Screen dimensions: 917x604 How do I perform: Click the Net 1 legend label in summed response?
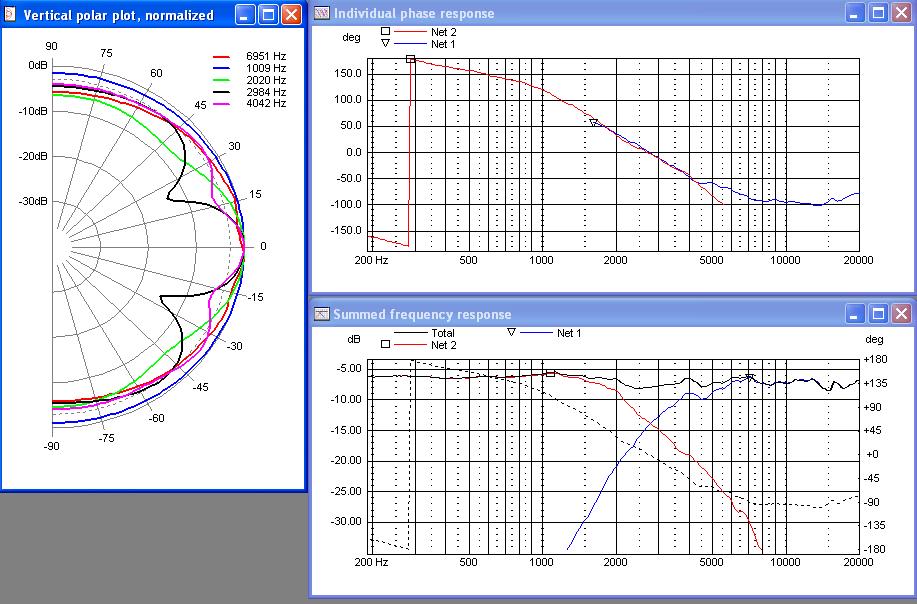coord(568,333)
